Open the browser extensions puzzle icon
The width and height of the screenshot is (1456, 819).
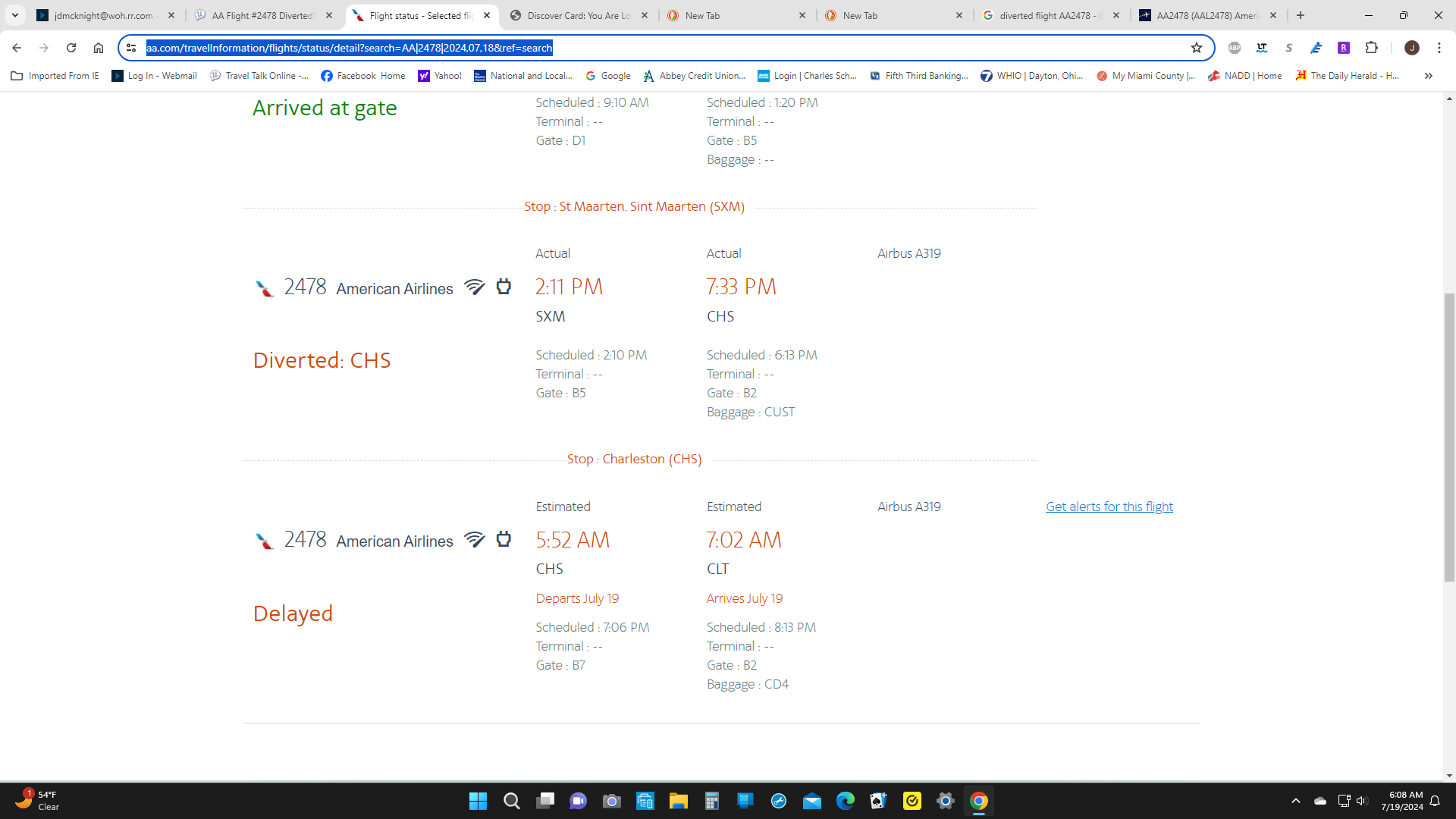point(1371,48)
